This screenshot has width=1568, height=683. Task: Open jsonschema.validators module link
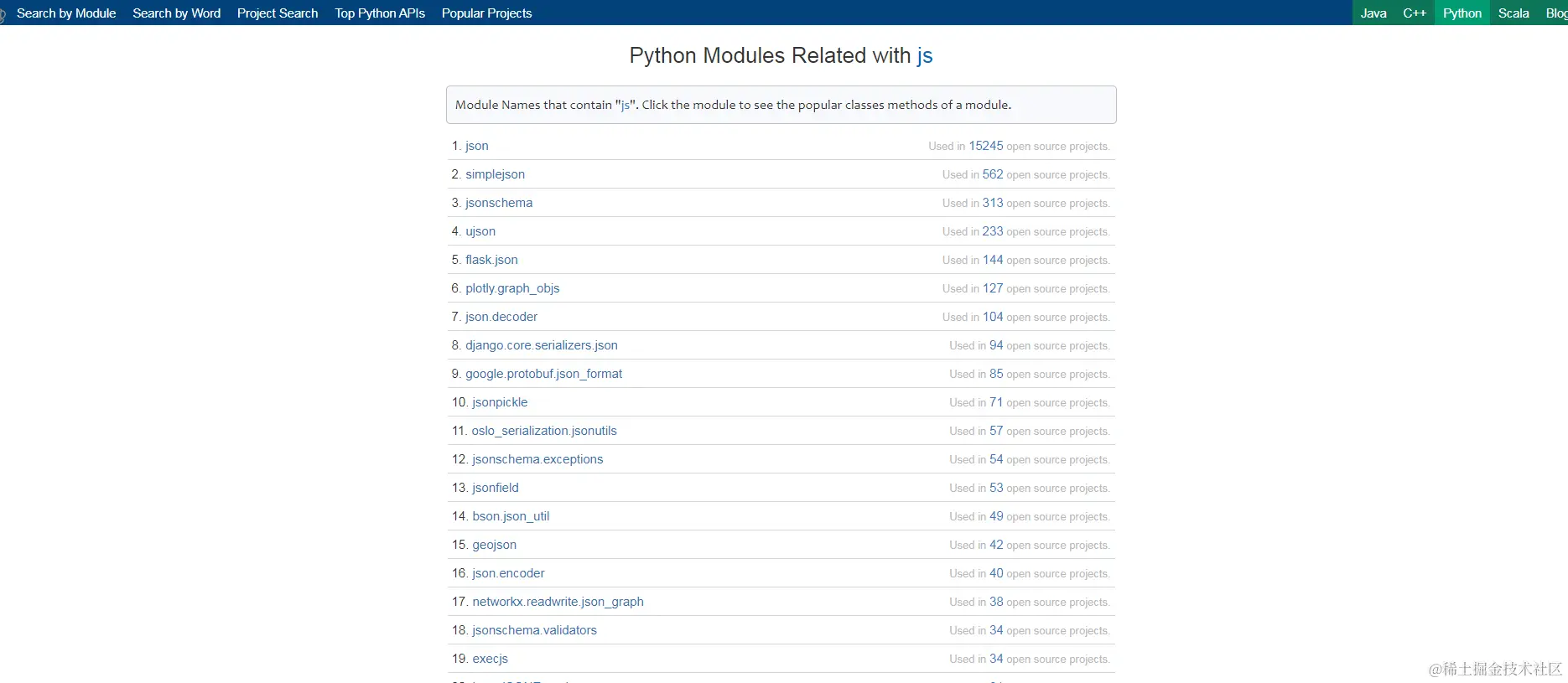tap(534, 630)
